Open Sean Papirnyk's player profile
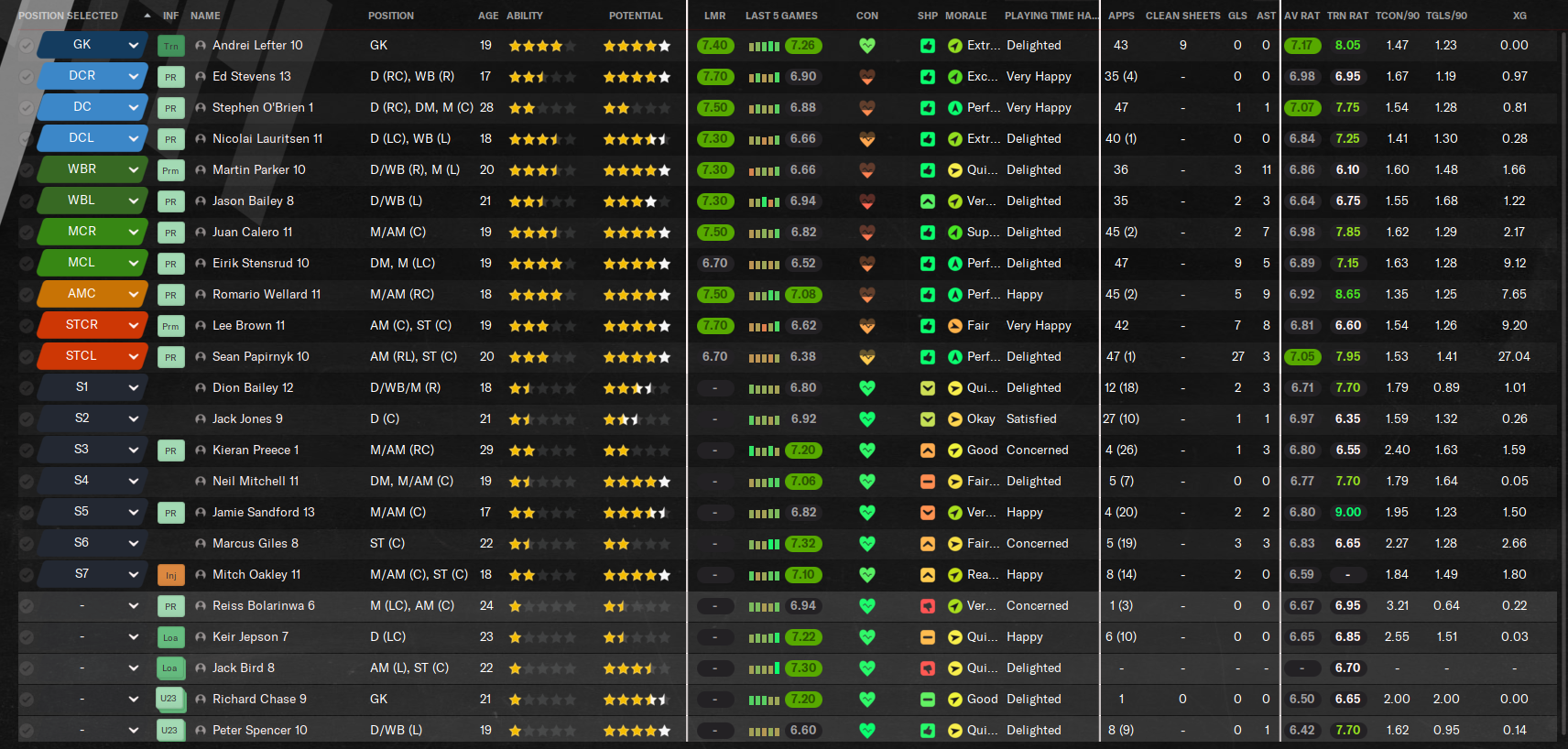Viewport: 1568px width, 749px height. 261,357
